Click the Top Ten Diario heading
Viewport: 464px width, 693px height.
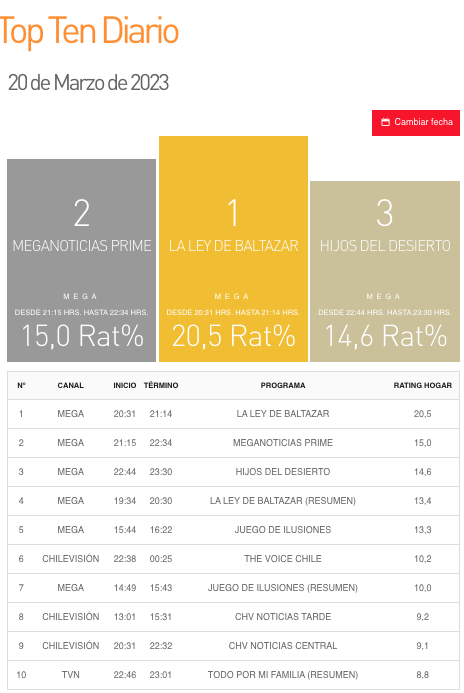pos(89,31)
